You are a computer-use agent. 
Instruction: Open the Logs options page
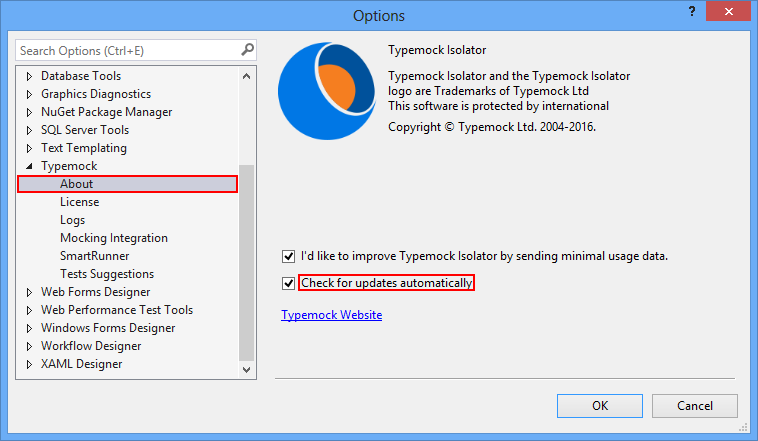pos(72,220)
